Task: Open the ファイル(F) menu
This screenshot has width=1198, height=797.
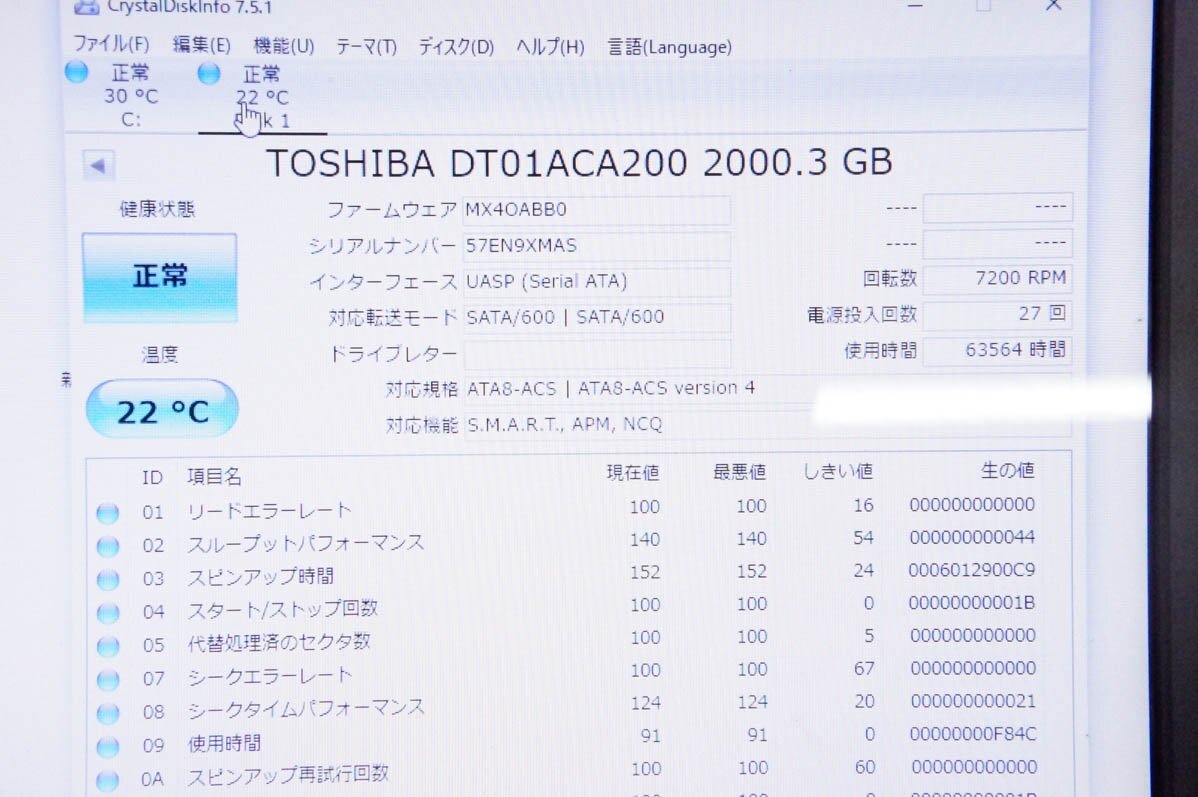Action: [x=111, y=44]
